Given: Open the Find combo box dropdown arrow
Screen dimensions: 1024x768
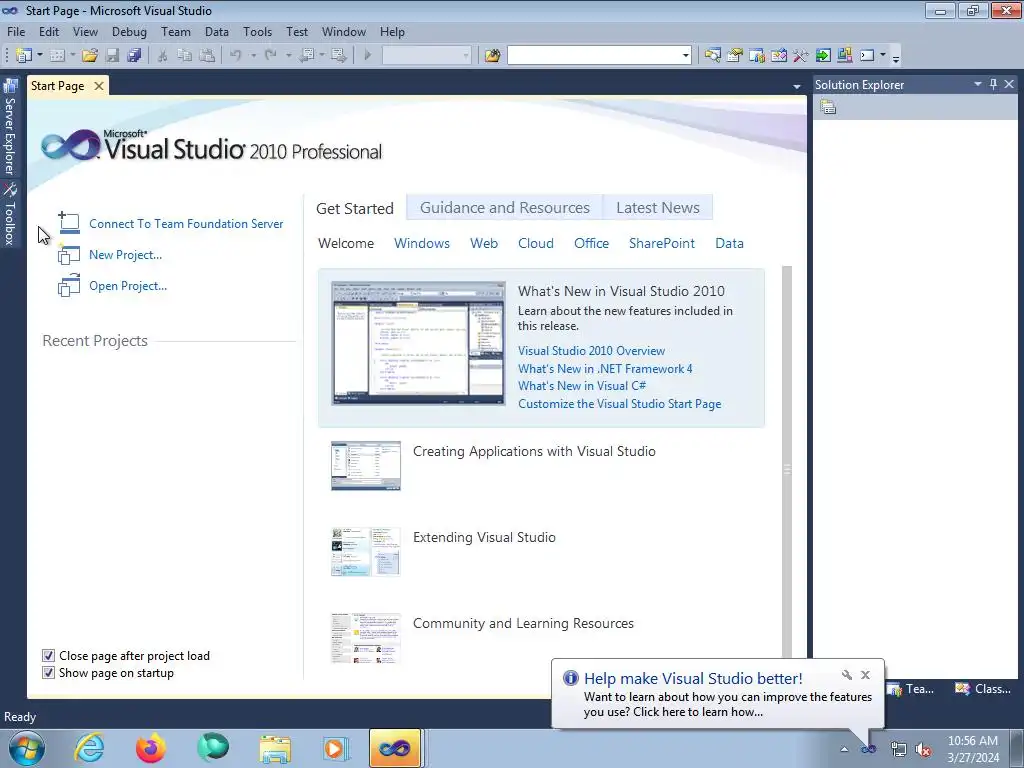Looking at the screenshot, I should [685, 56].
